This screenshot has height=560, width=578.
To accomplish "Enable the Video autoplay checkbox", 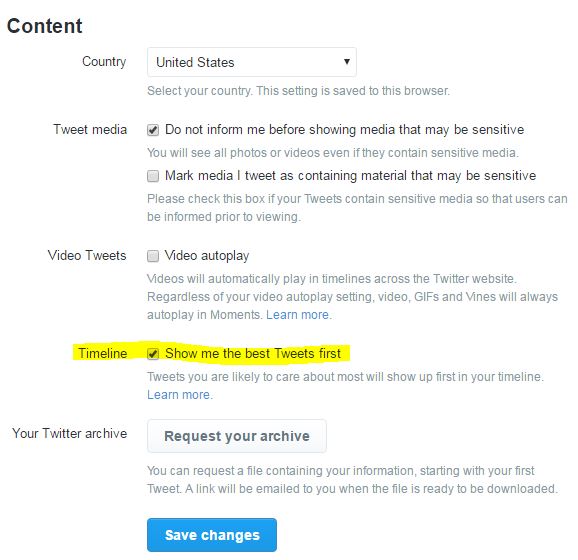I will (153, 256).
